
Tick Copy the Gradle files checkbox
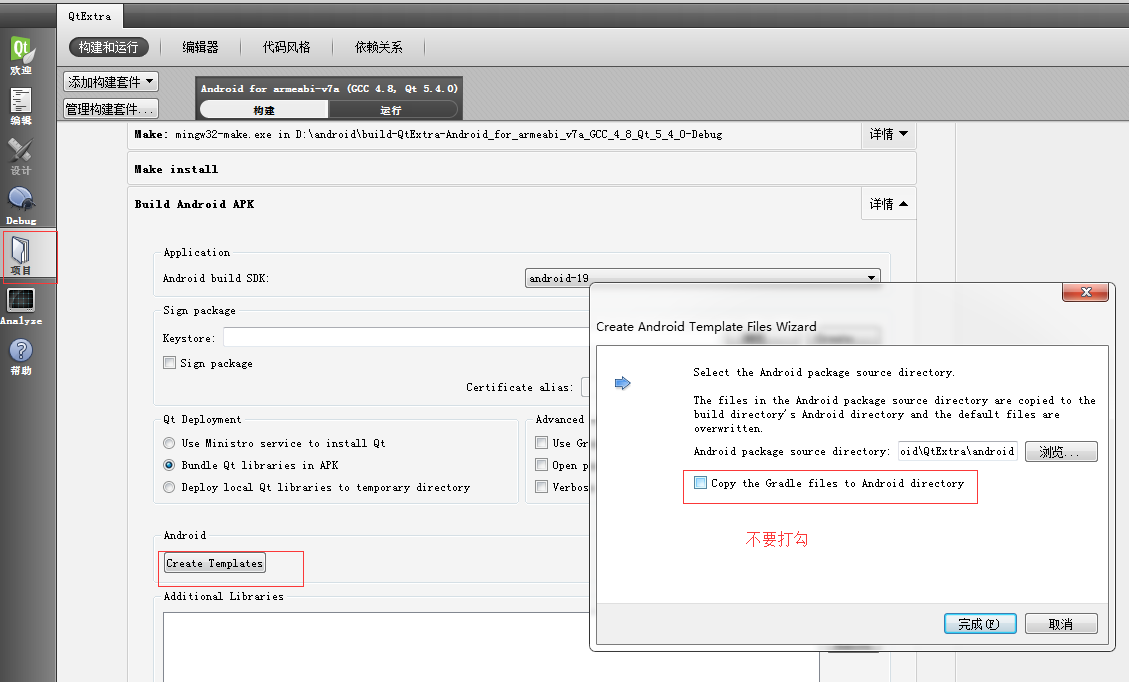tap(700, 483)
